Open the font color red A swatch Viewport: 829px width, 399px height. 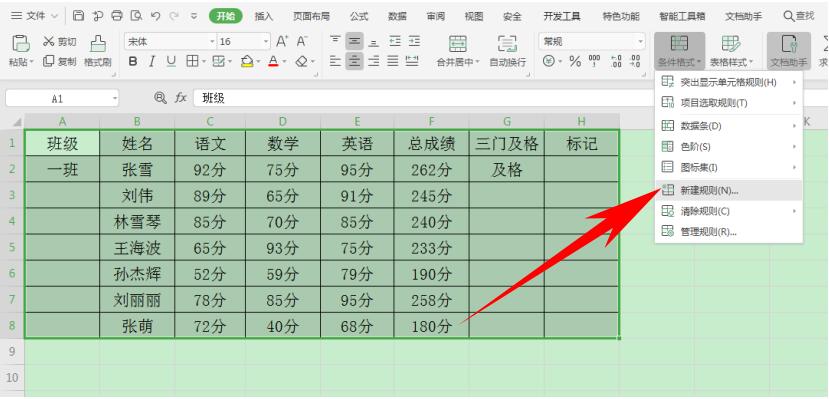[273, 62]
